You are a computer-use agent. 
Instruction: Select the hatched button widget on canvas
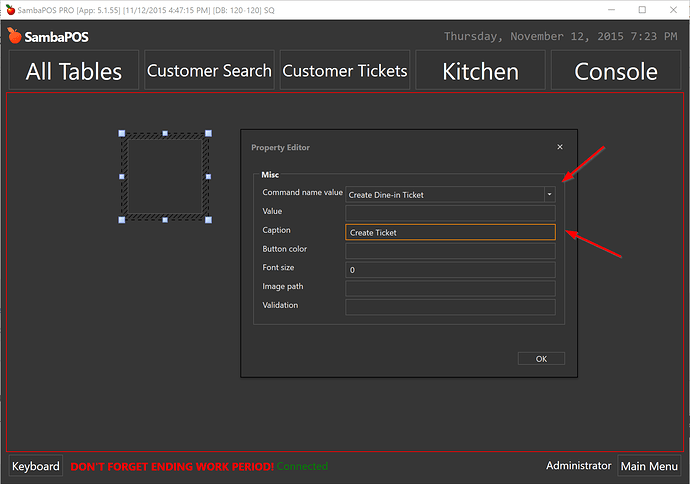(x=165, y=176)
